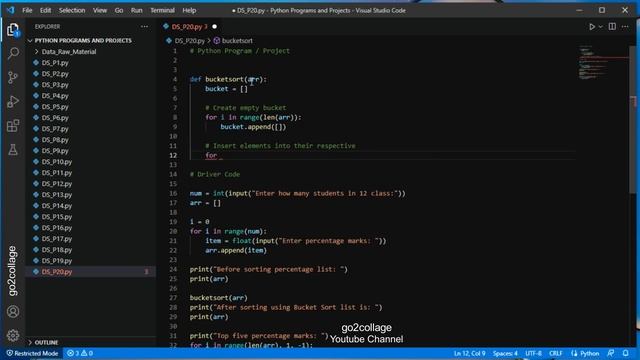The width and height of the screenshot is (640, 360).
Task: Open the Go menu
Action: point(119,10)
